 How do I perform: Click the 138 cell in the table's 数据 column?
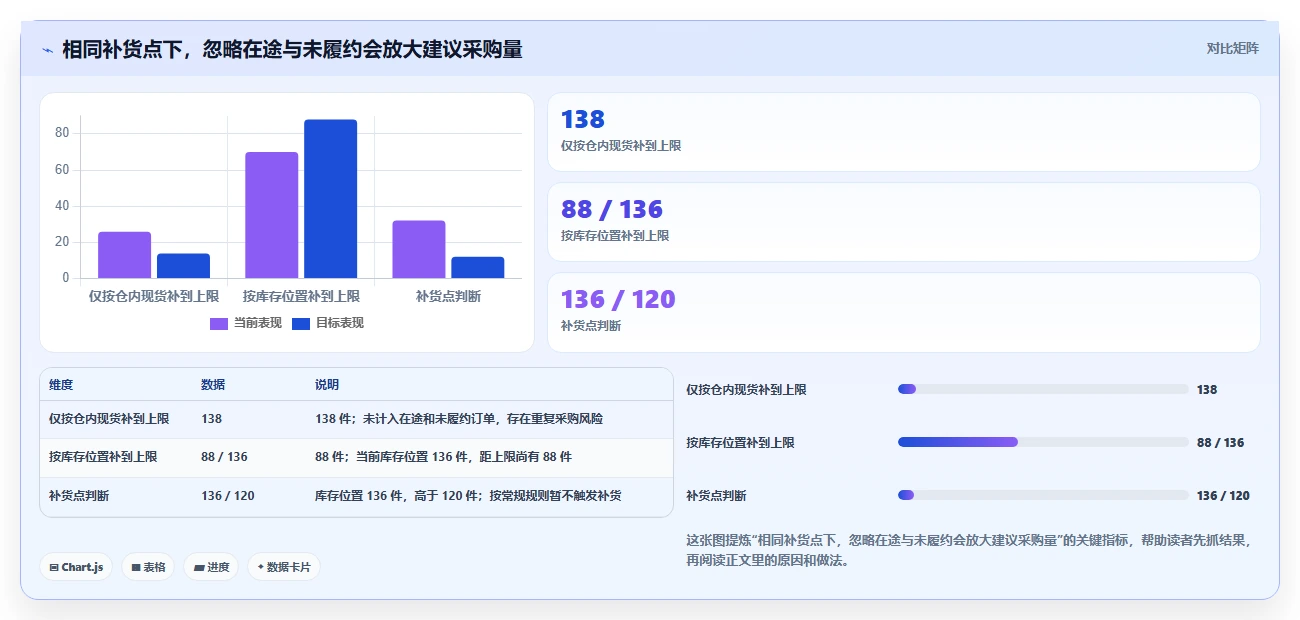click(211, 419)
